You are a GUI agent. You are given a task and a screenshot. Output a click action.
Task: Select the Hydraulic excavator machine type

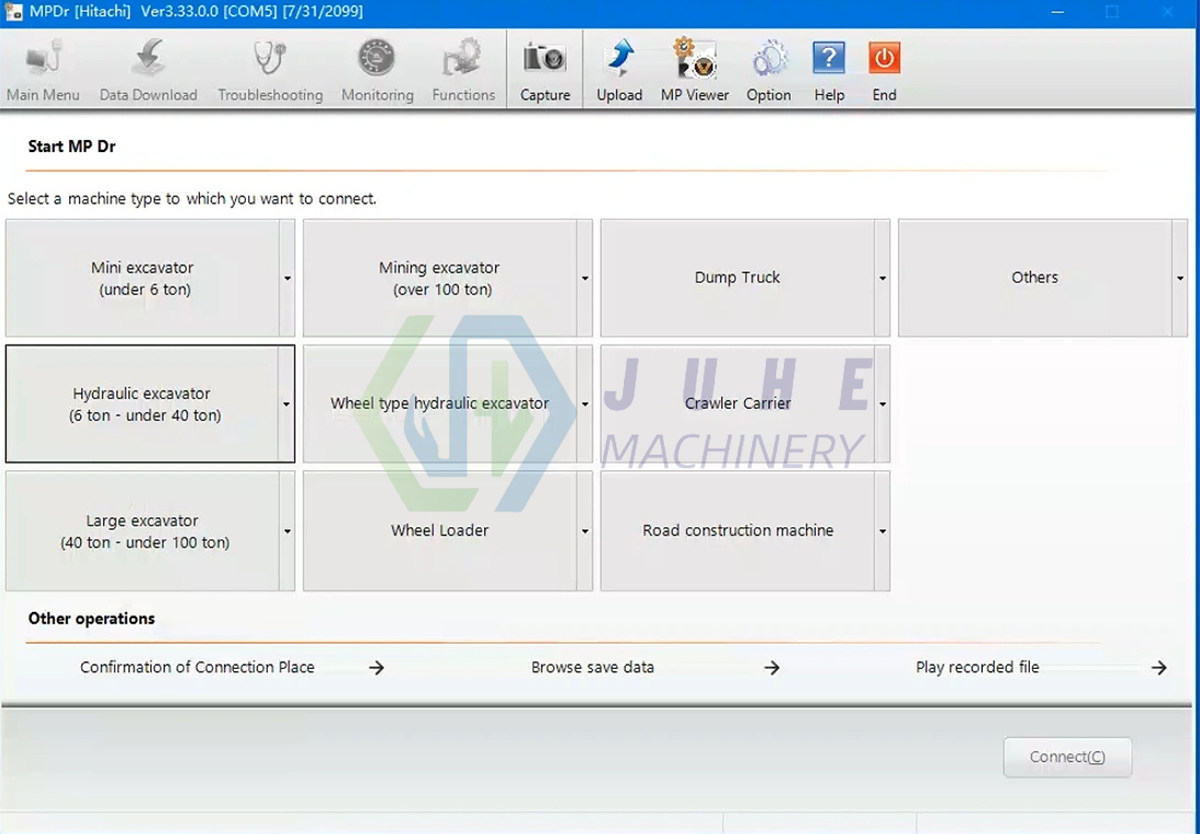pos(140,403)
